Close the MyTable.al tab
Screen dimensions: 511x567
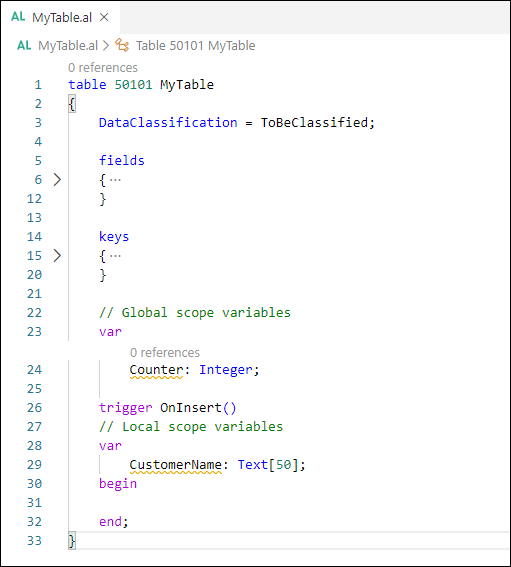click(104, 17)
